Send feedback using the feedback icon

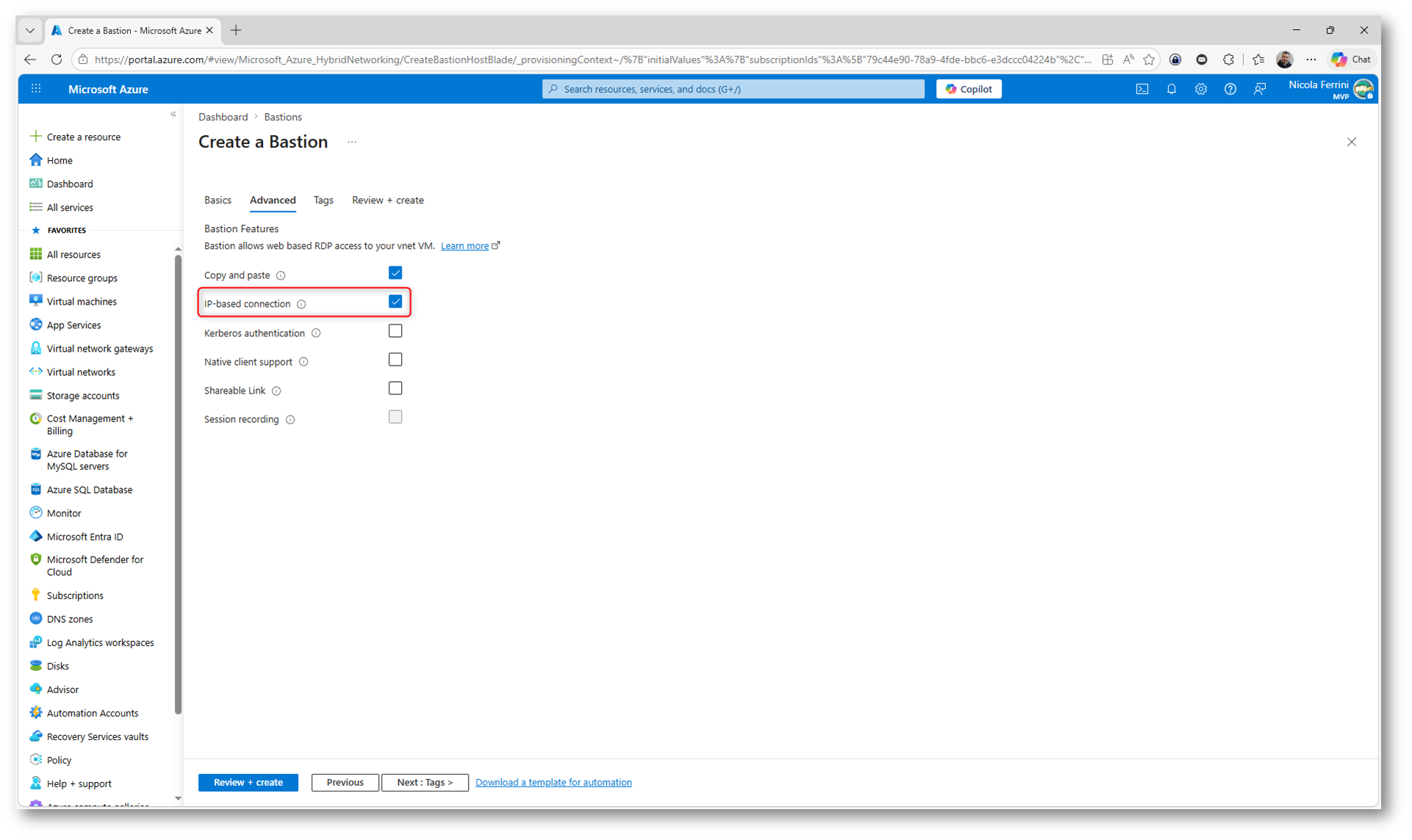click(x=1259, y=89)
